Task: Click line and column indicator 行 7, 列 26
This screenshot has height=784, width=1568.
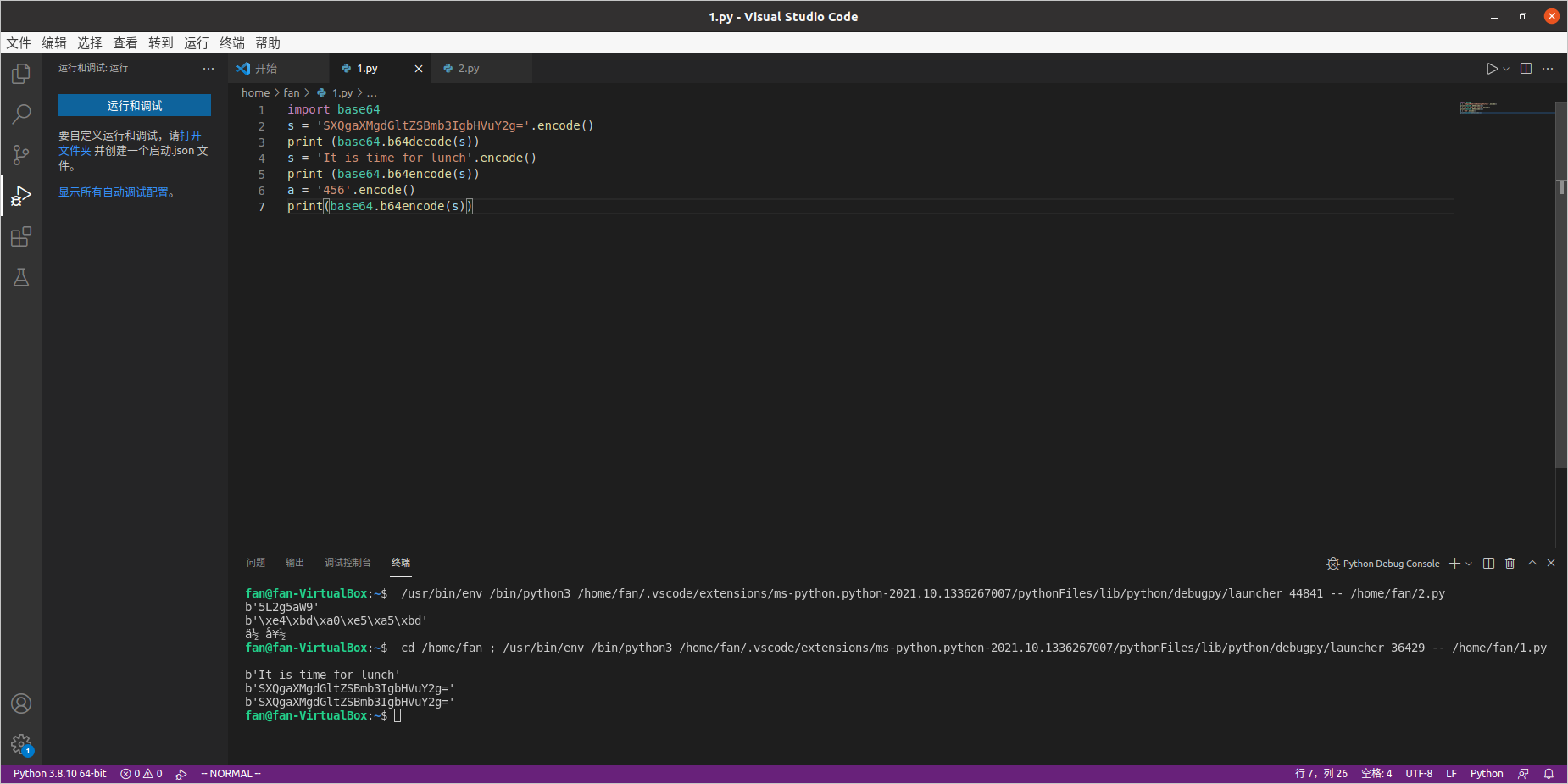Action: click(x=1321, y=774)
